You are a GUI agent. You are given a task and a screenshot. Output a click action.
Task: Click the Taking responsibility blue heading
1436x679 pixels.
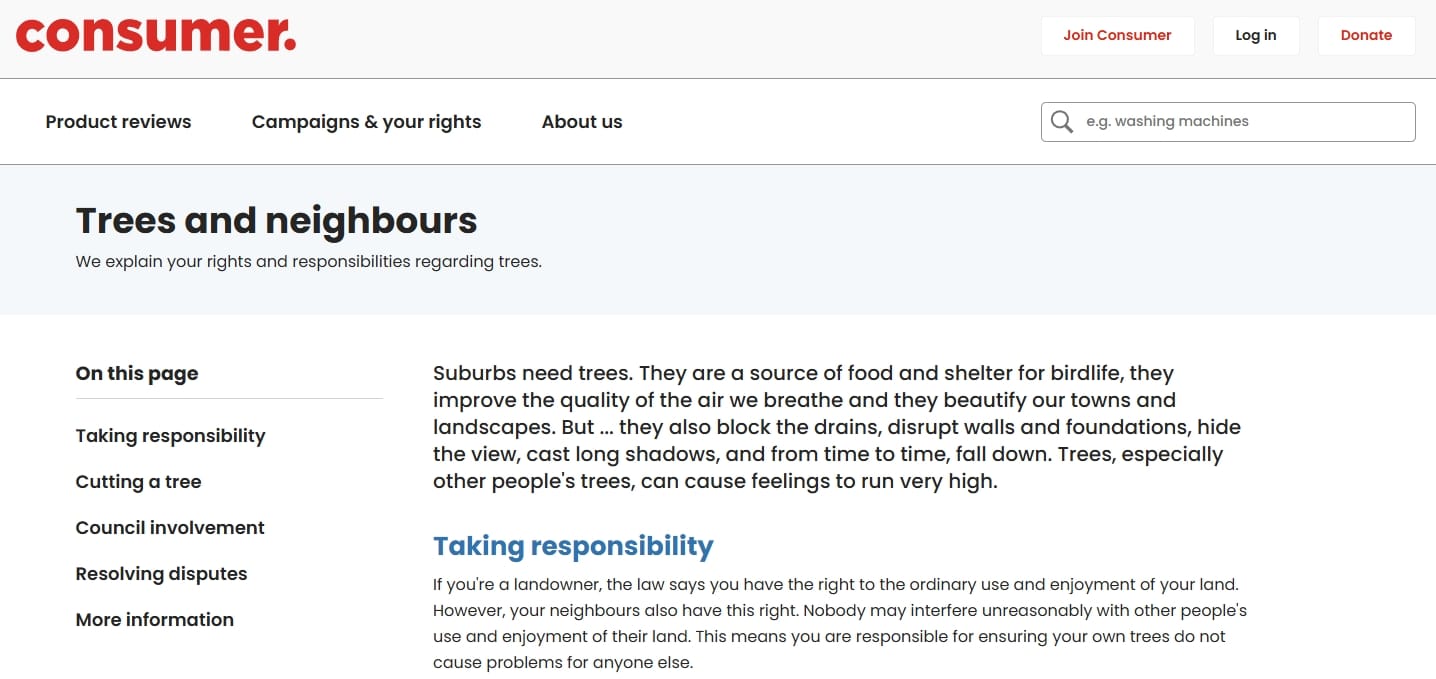point(573,546)
